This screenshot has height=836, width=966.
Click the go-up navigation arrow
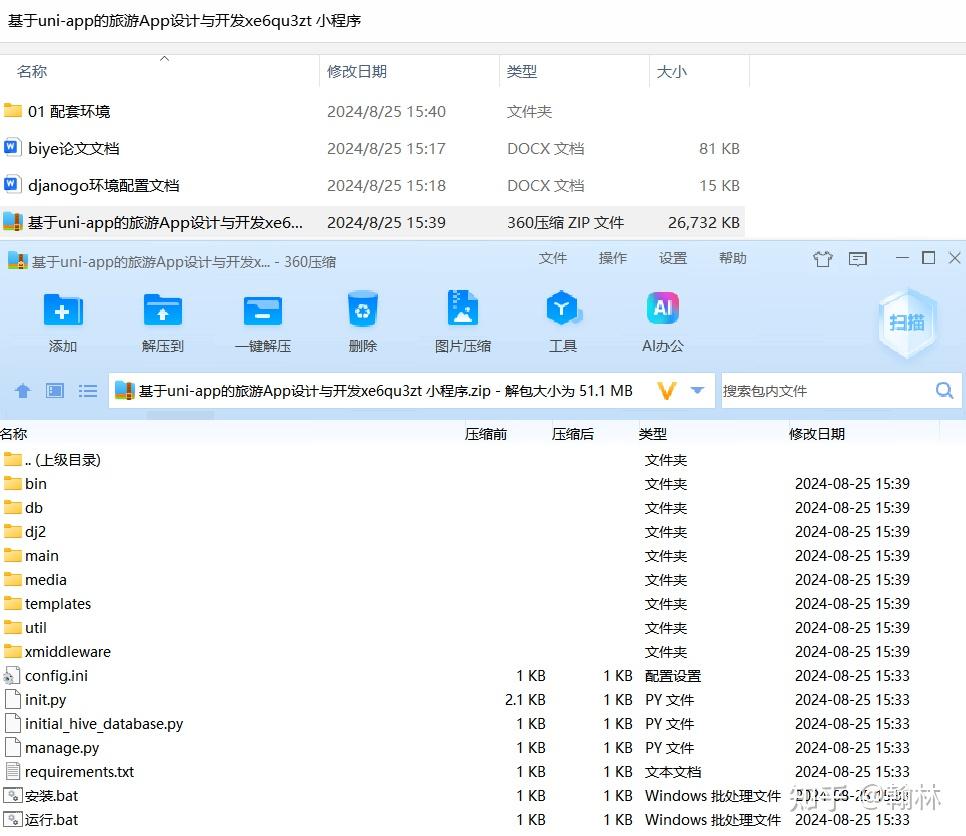[x=22, y=391]
